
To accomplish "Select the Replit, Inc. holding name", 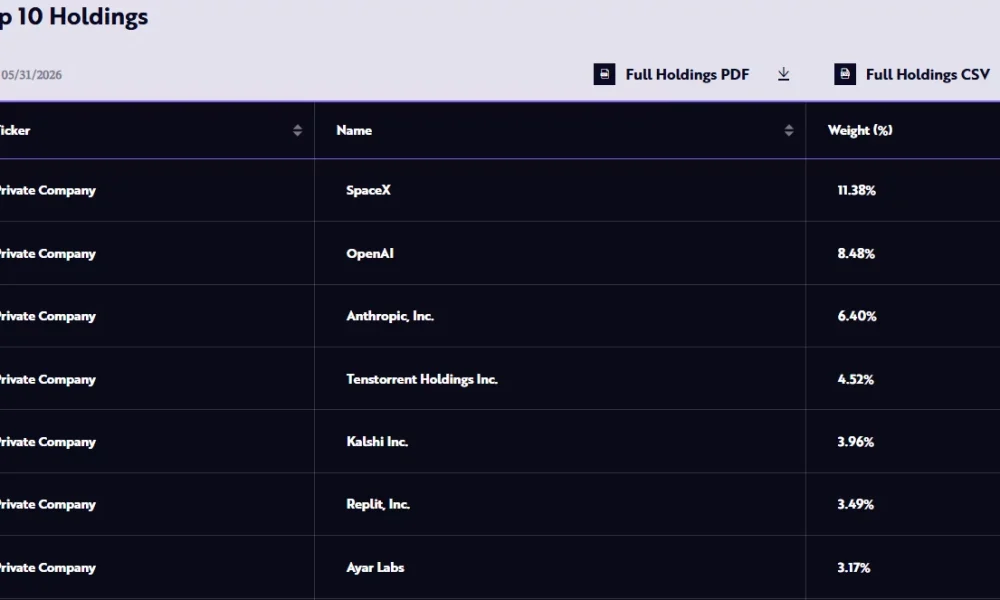I will 378,504.
